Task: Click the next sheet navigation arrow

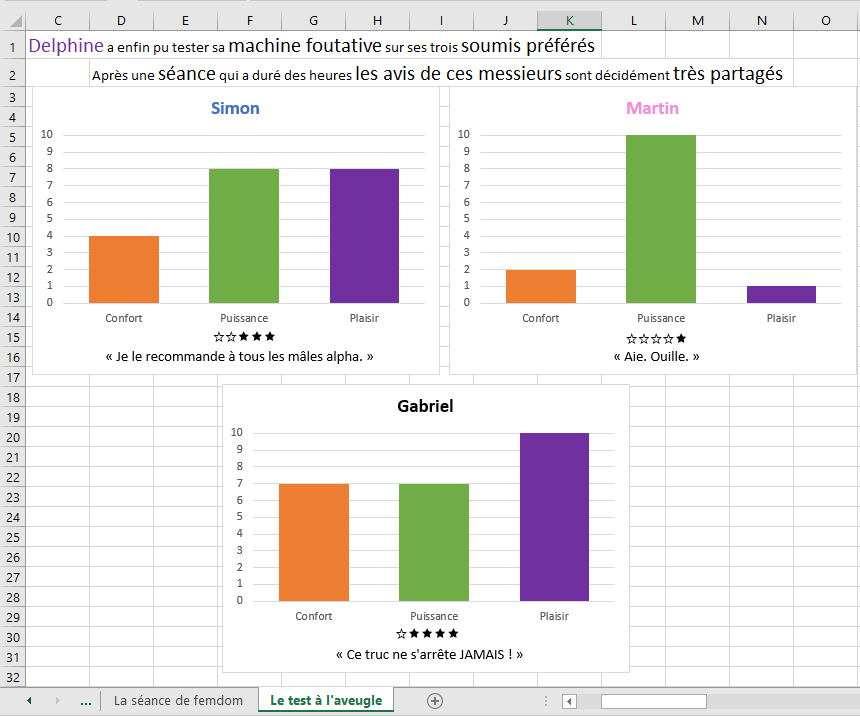Action: tap(57, 701)
